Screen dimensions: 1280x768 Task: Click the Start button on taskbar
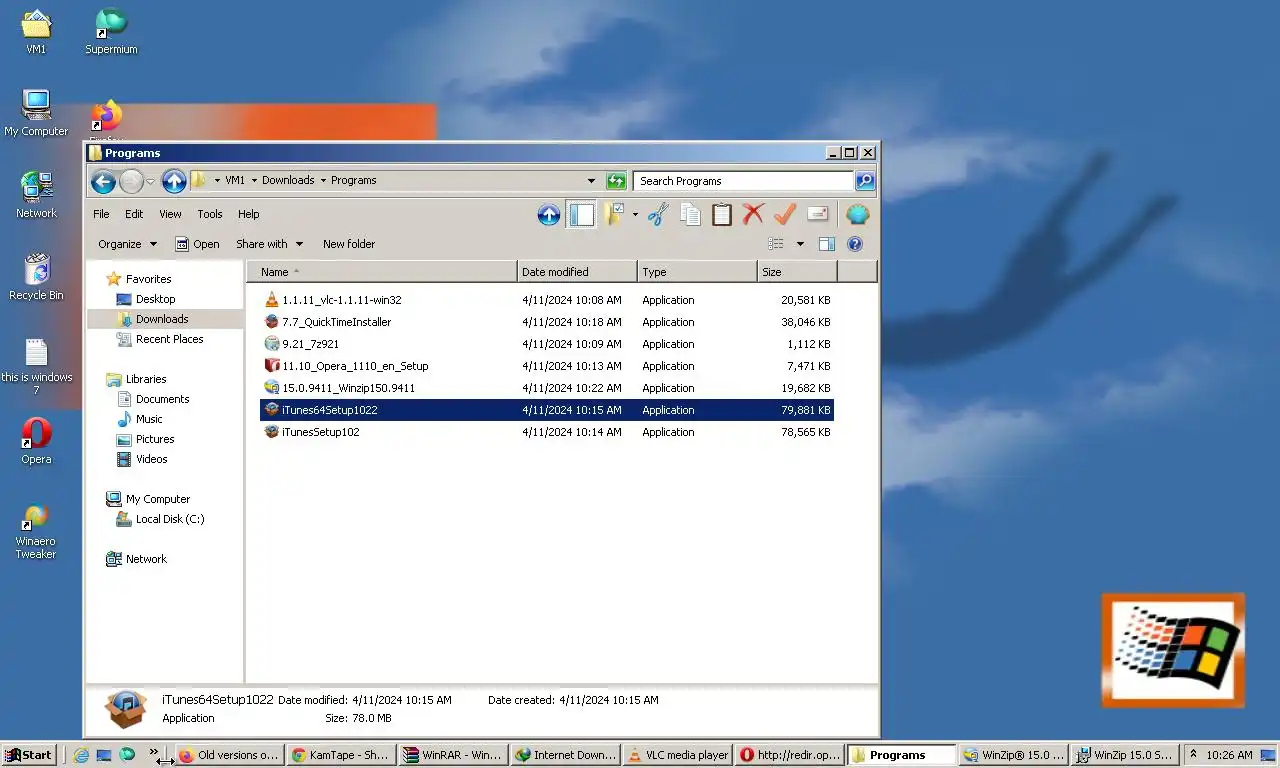pos(28,755)
